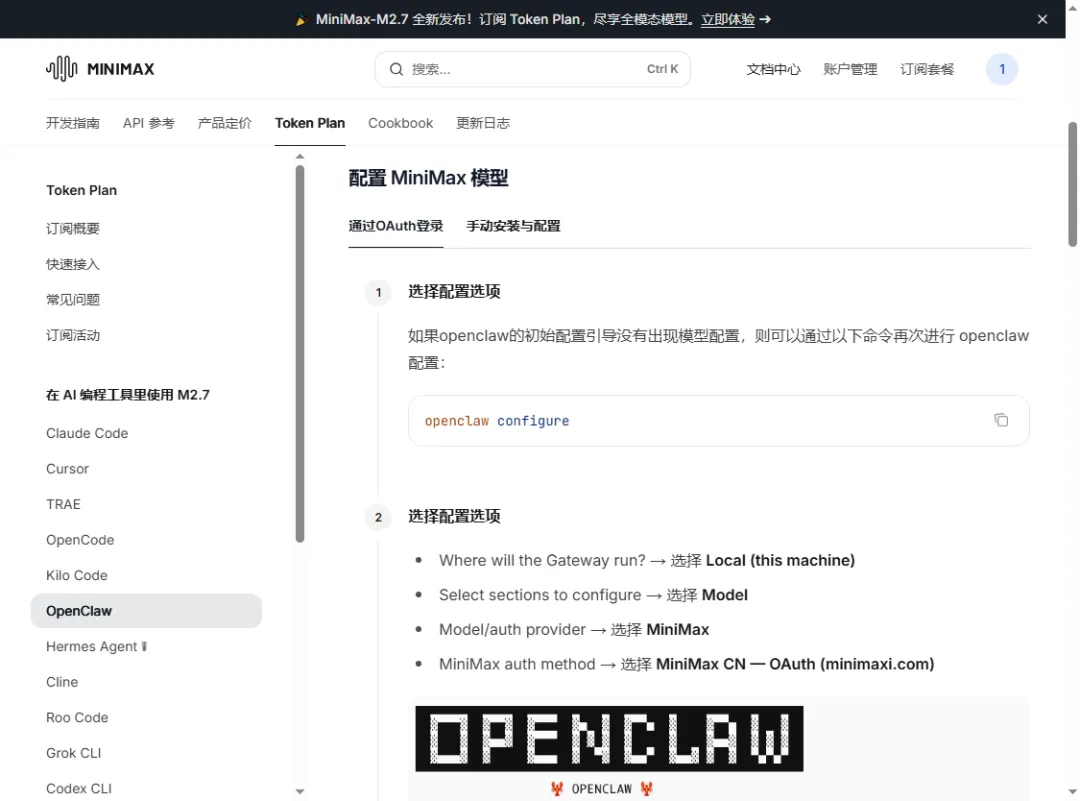
Task: Click the Select sections to configure line
Action: click(593, 595)
